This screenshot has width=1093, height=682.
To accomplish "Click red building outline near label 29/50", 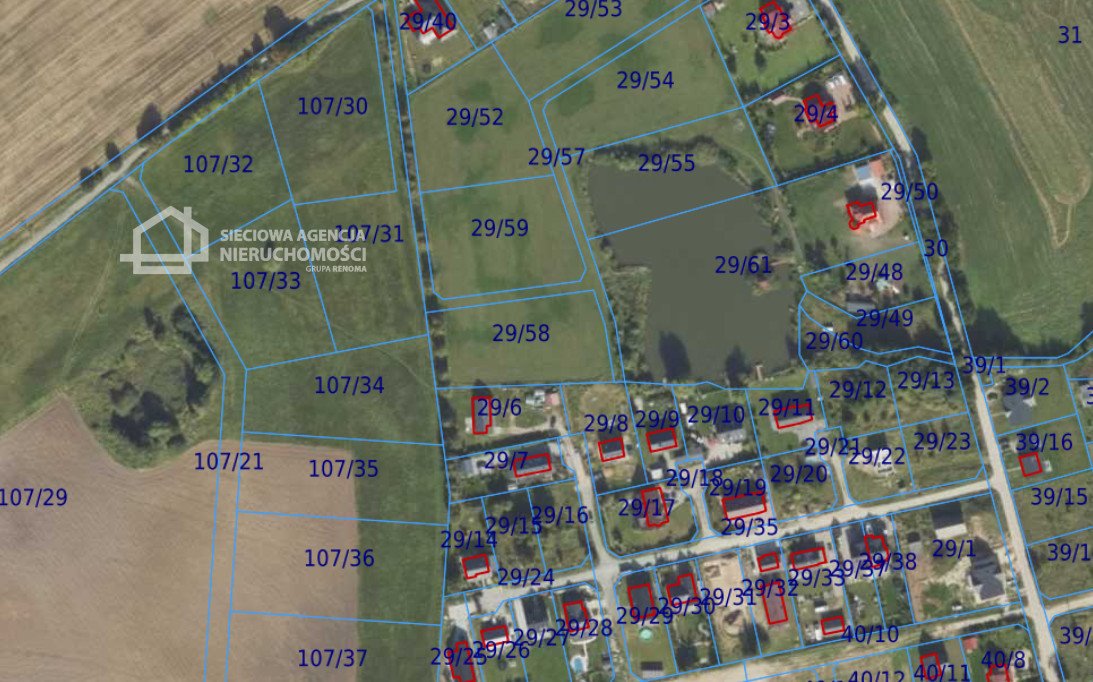I will (862, 213).
